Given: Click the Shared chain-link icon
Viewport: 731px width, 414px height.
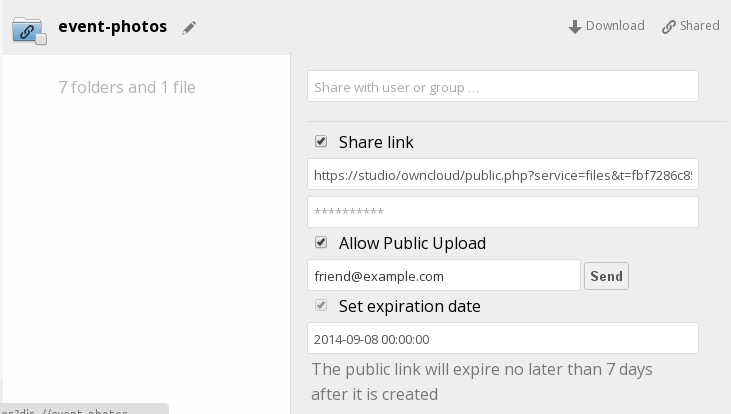Looking at the screenshot, I should point(669,27).
